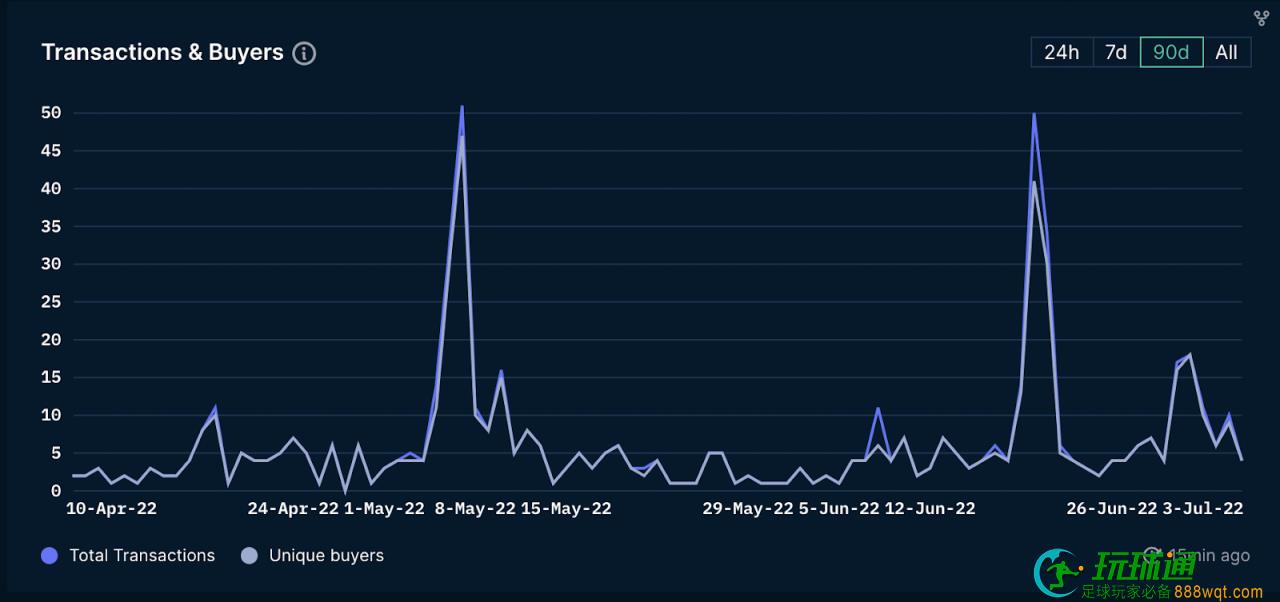Click the 26-Jun-22 axis label

1112,508
